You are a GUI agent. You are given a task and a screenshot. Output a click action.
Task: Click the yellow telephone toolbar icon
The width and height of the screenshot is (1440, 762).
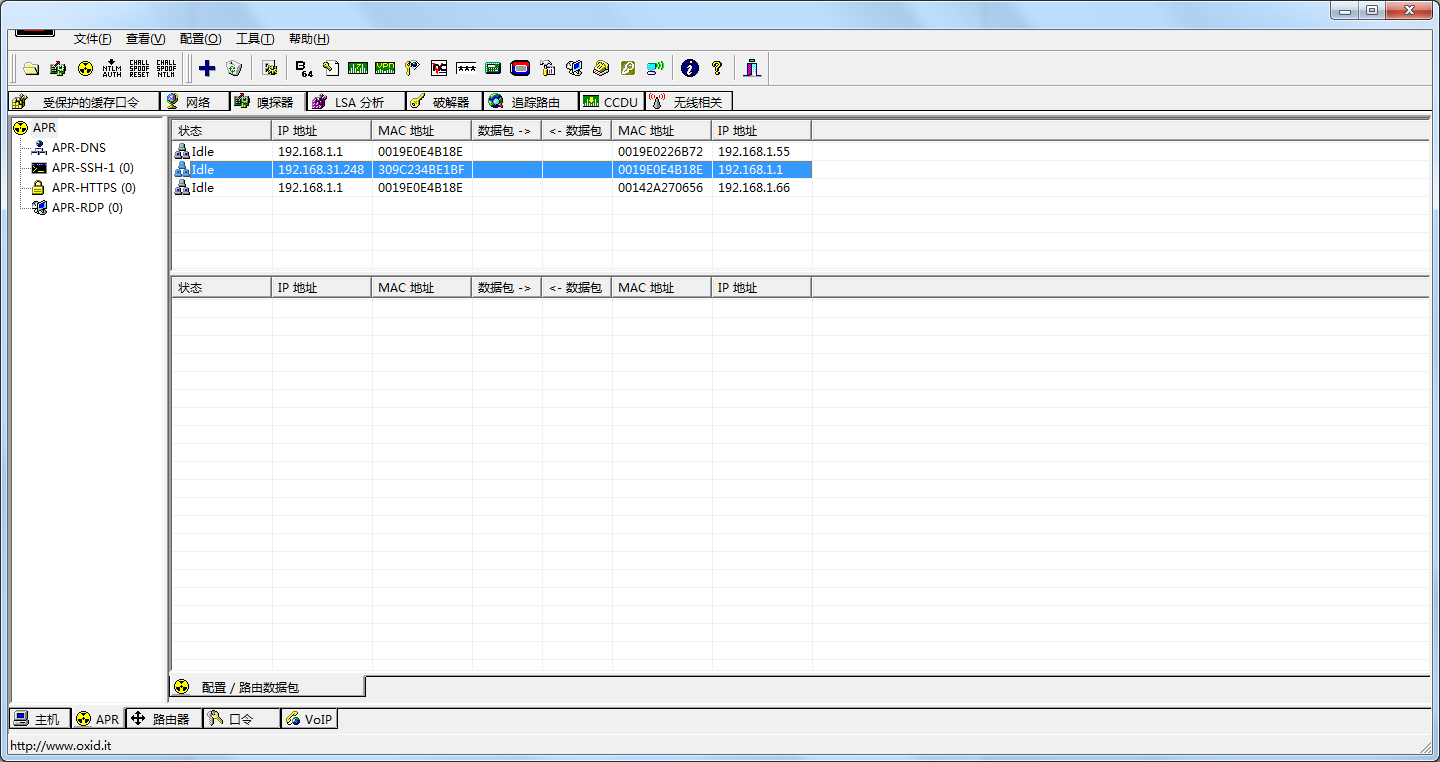pyautogui.click(x=601, y=68)
